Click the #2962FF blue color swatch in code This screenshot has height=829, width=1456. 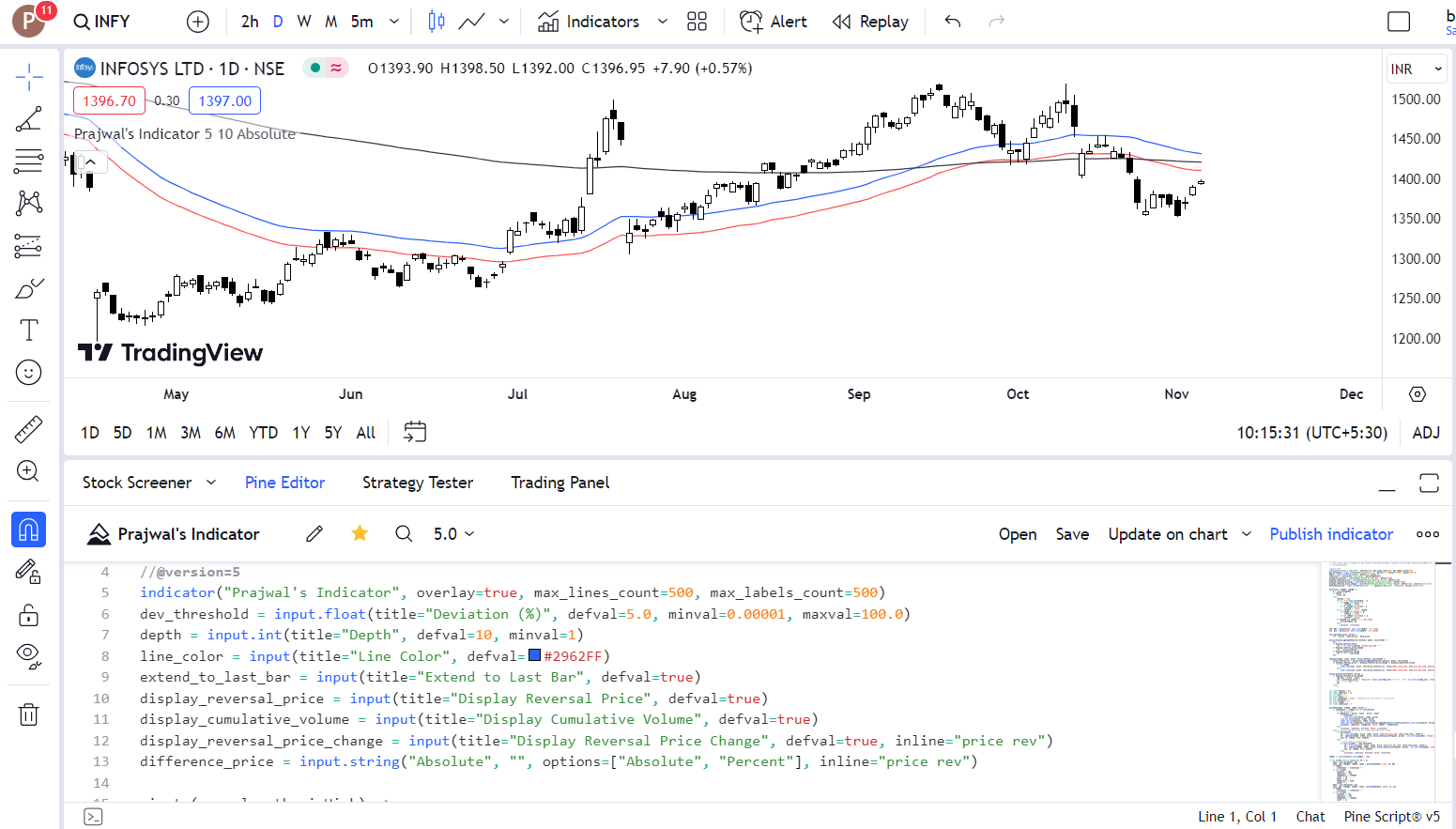click(x=535, y=655)
